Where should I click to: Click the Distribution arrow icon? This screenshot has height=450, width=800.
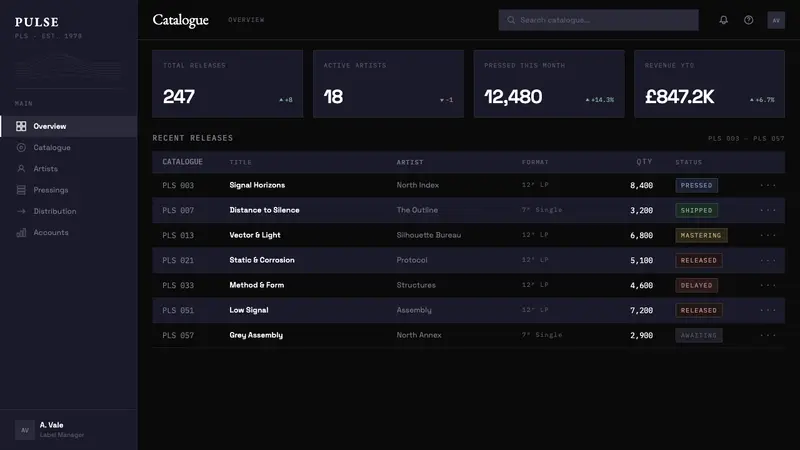coord(21,211)
